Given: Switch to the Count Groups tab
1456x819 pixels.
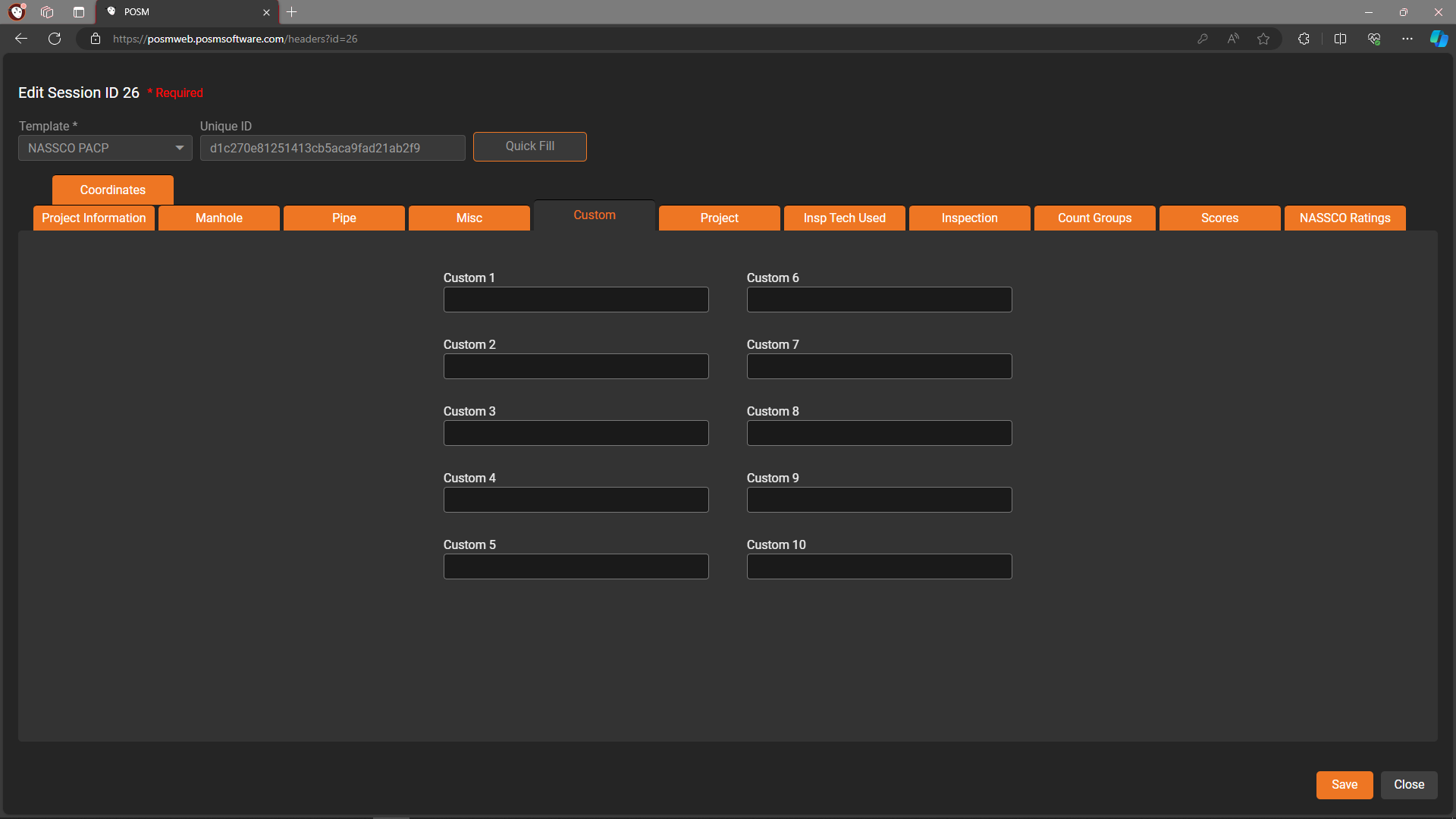Looking at the screenshot, I should (x=1095, y=218).
